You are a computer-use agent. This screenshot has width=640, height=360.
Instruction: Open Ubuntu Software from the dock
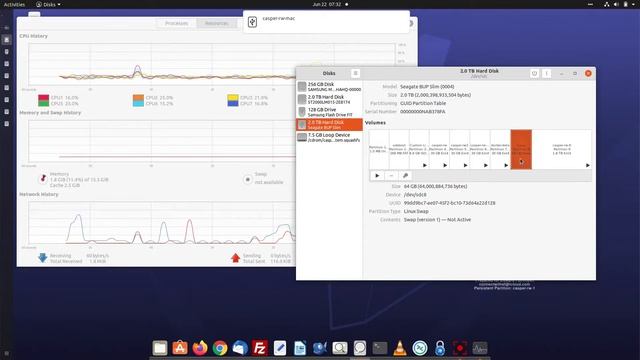tap(180, 348)
